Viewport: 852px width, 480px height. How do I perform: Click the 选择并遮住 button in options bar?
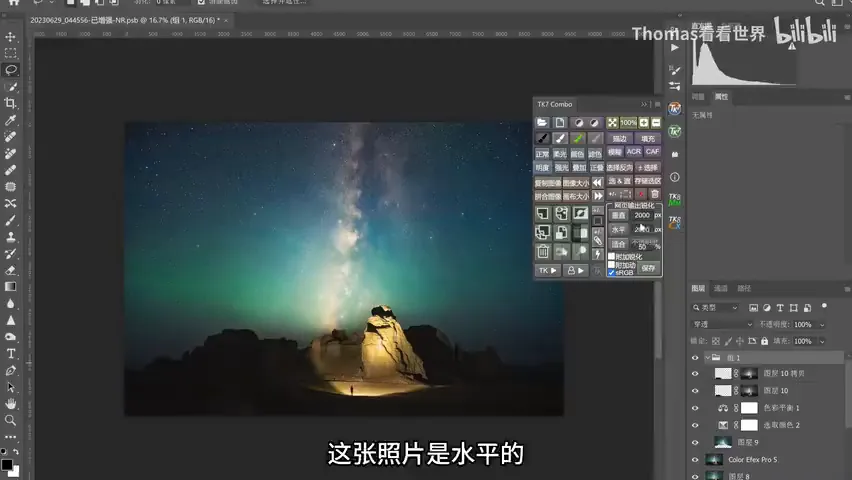point(285,2)
